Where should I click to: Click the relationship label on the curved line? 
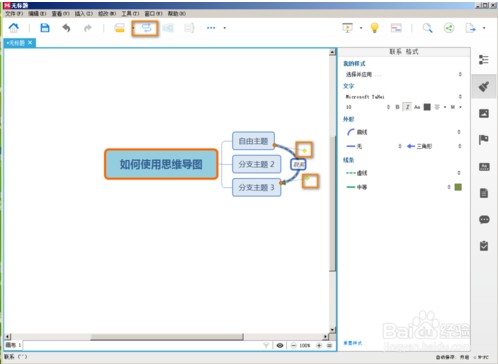click(298, 164)
